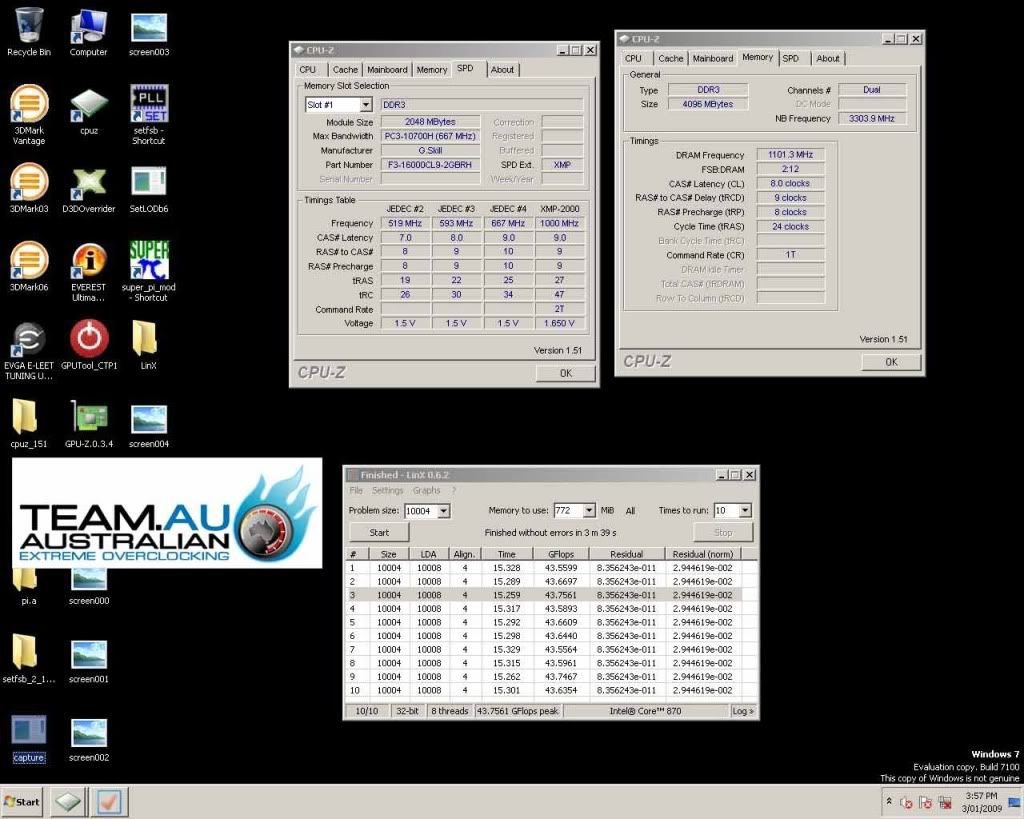
Task: Open the Recycle Bin desktop icon
Action: pyautogui.click(x=28, y=31)
